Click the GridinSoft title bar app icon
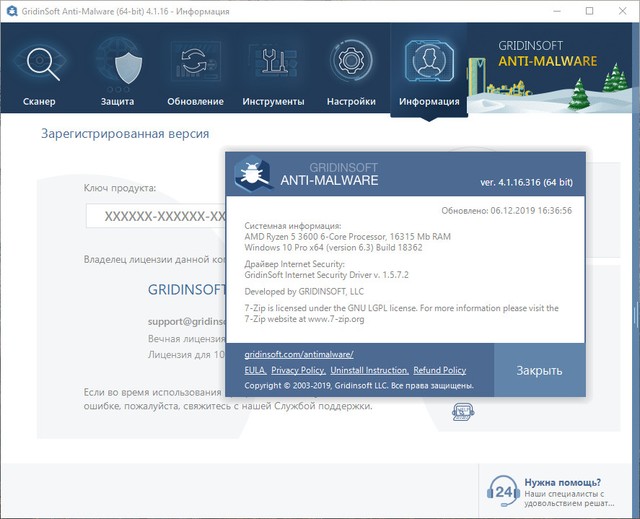The height and width of the screenshot is (519, 640). point(12,12)
